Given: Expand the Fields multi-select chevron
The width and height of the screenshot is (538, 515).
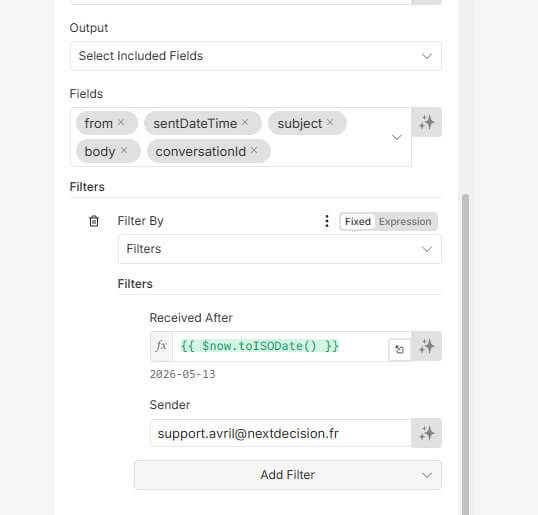Looking at the screenshot, I should click(397, 137).
